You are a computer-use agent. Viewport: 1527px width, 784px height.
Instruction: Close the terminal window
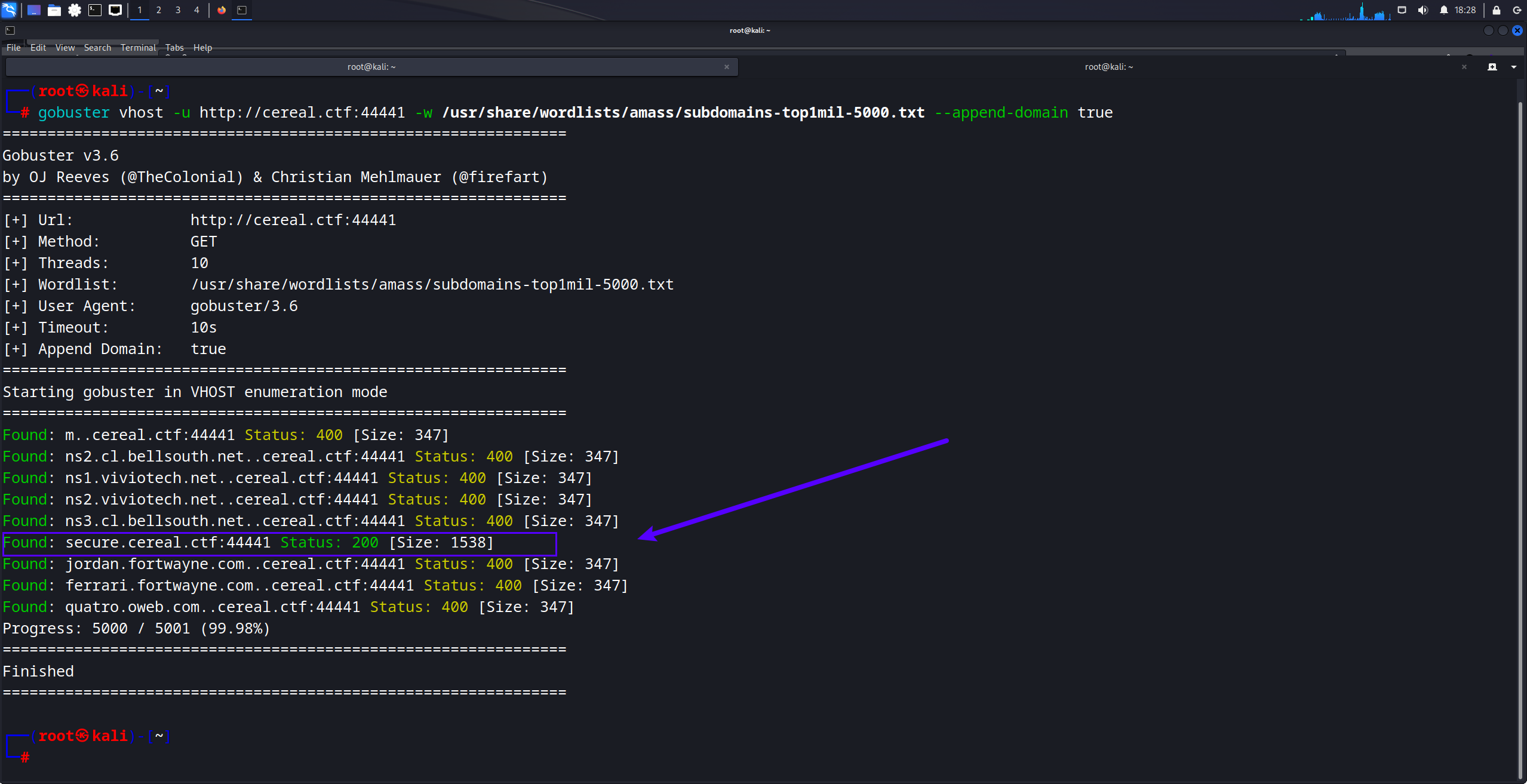(x=1517, y=30)
